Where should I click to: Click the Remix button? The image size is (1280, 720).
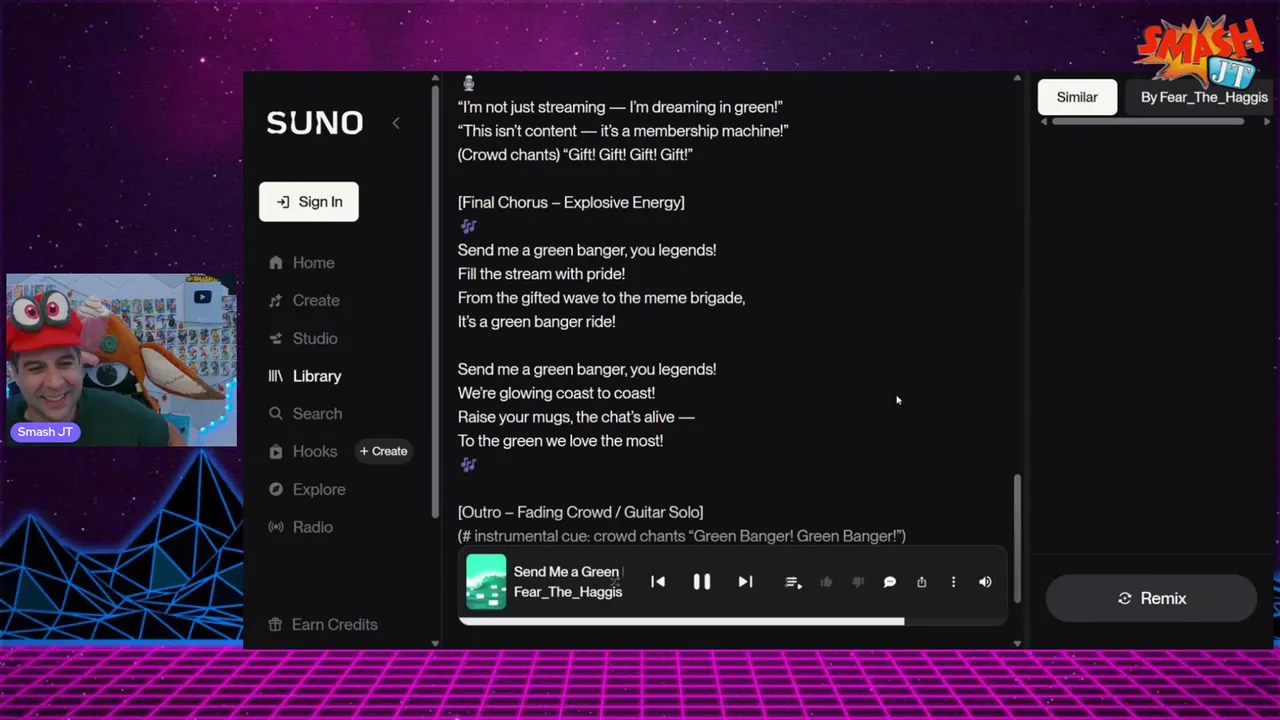click(1151, 598)
